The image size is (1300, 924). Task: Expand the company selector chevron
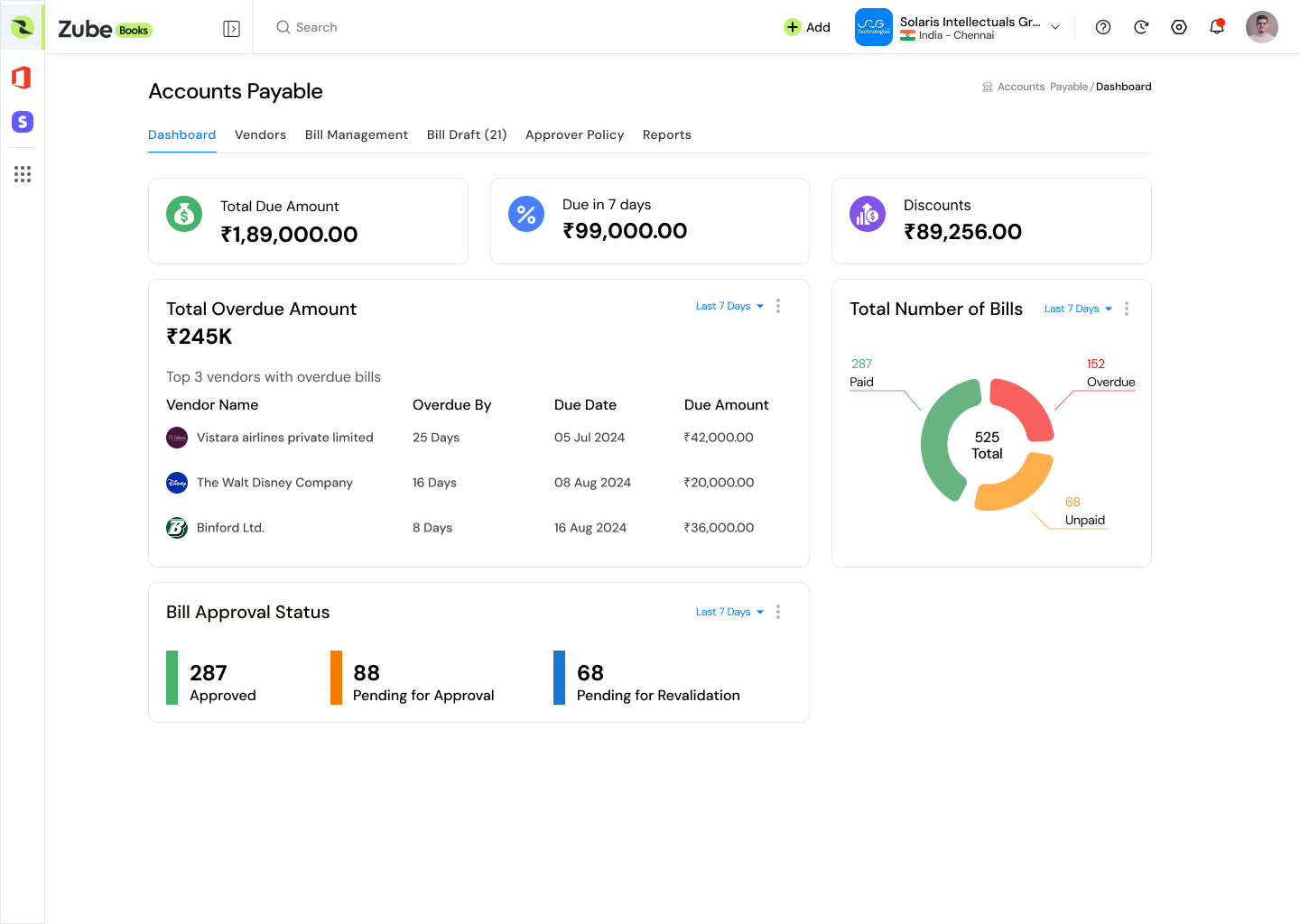pyautogui.click(x=1055, y=27)
